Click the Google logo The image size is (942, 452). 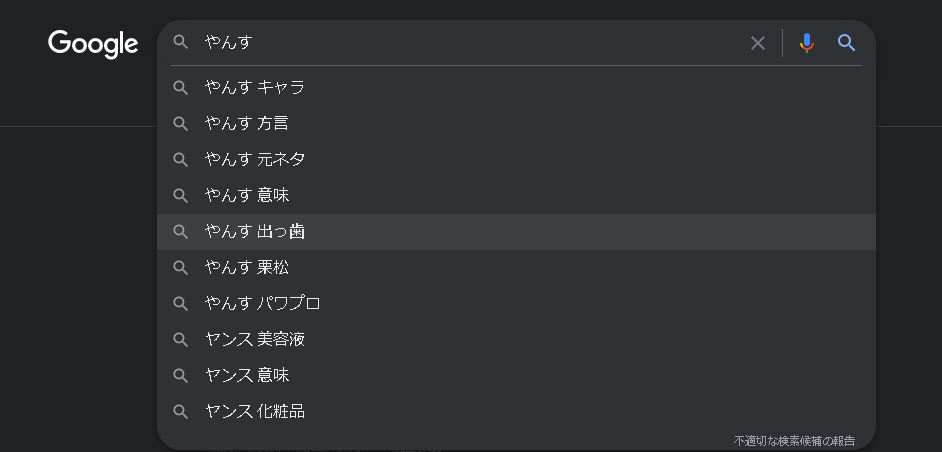(93, 44)
